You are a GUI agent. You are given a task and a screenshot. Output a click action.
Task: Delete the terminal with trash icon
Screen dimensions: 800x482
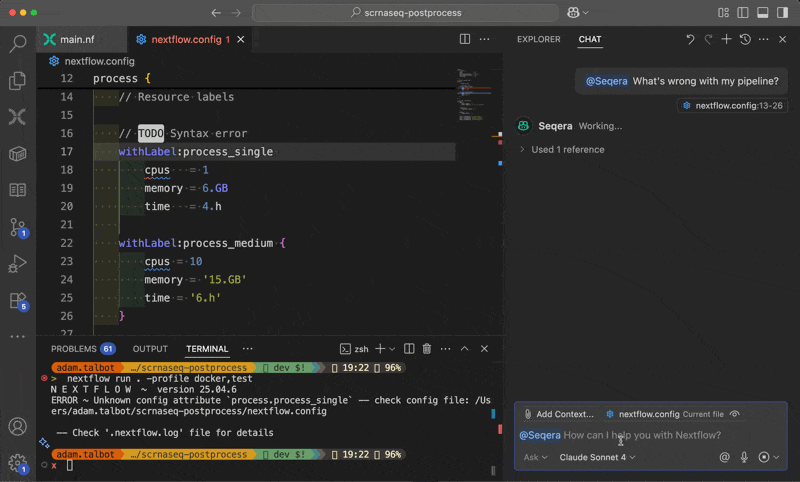pyautogui.click(x=426, y=349)
